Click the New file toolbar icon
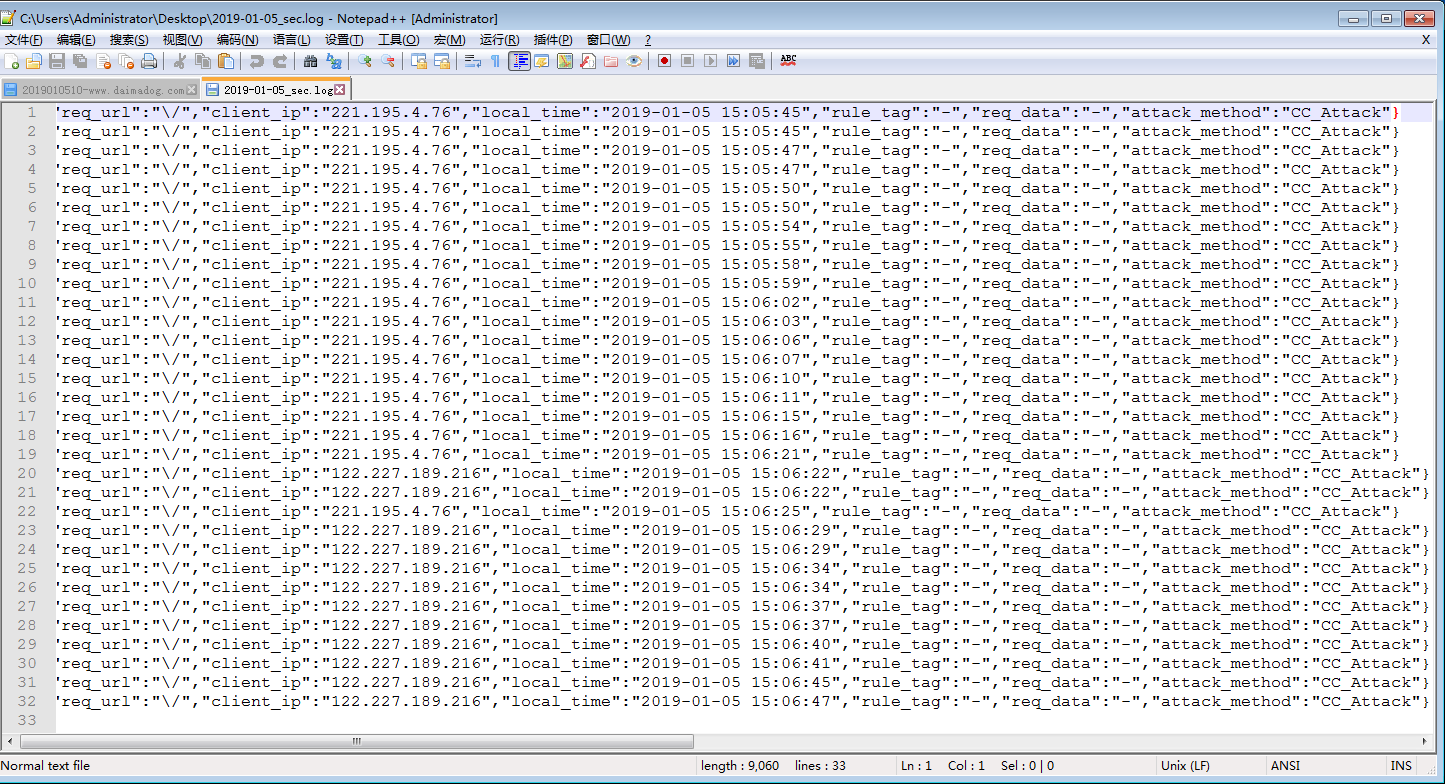 tap(12, 61)
